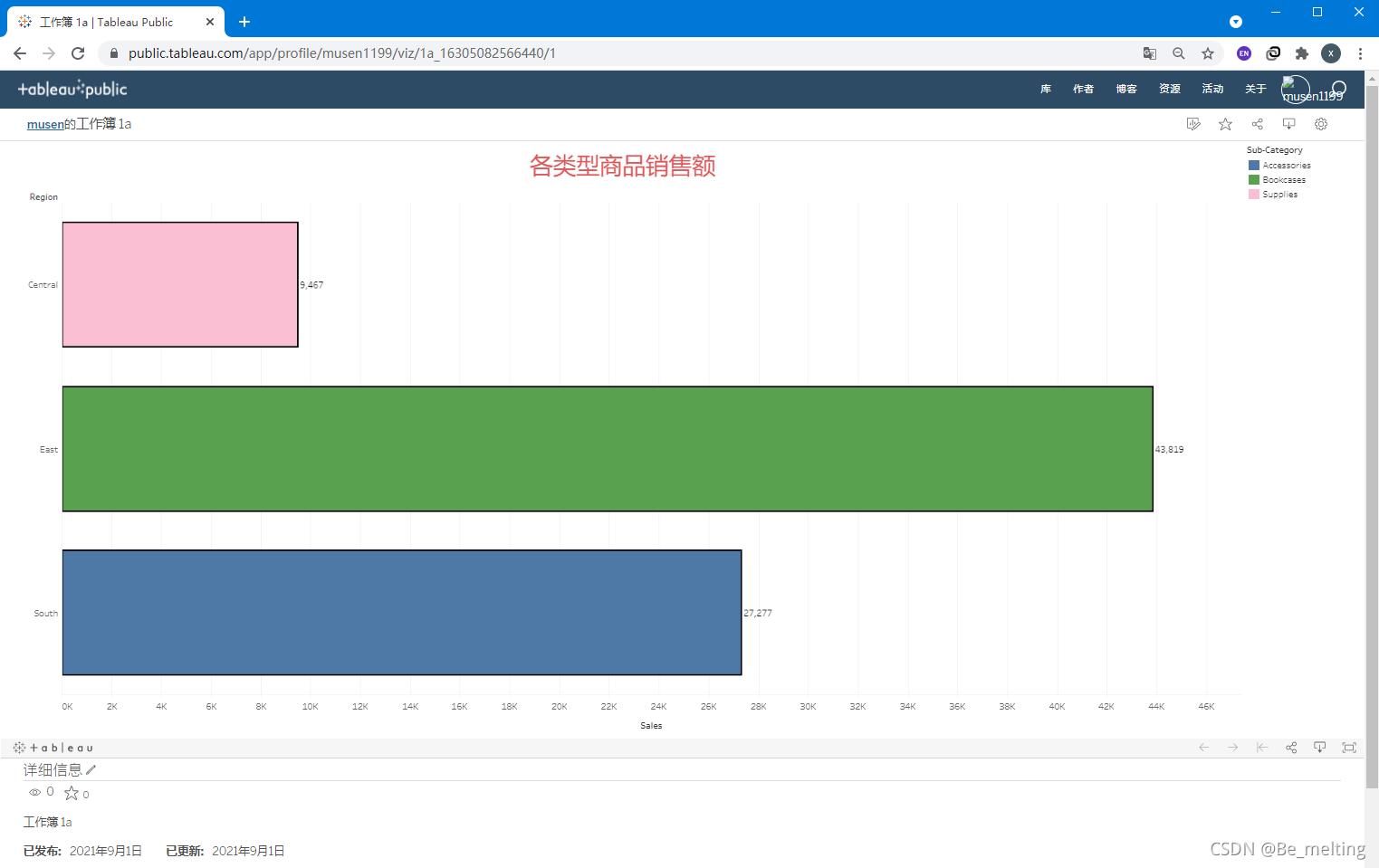Click the pink Central region bar
The width and height of the screenshot is (1379, 868).
[180, 284]
